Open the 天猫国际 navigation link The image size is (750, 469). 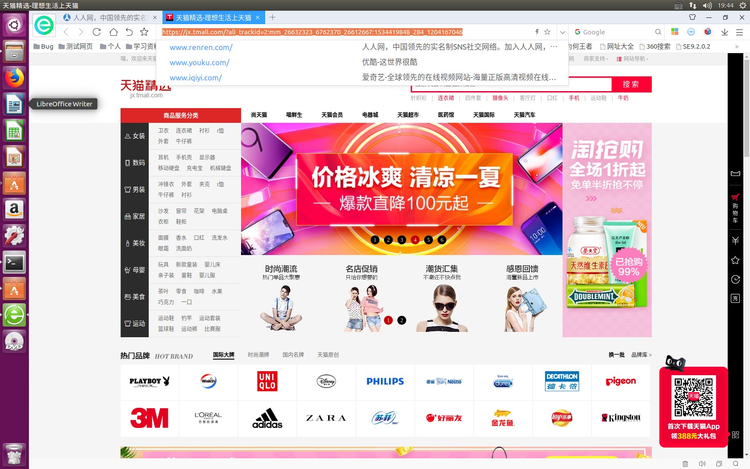[484, 115]
